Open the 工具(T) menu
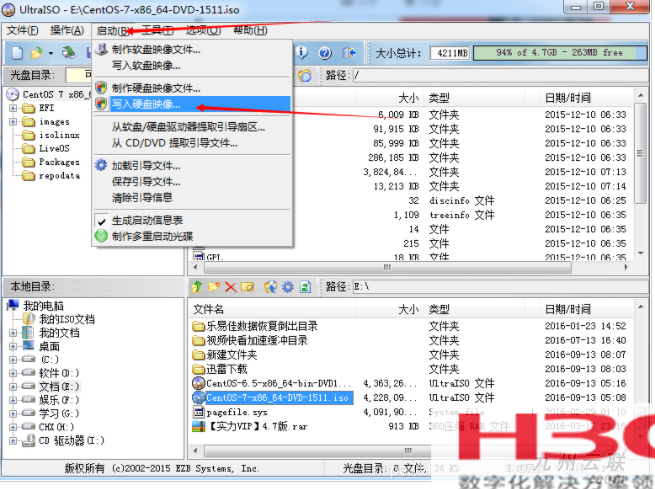Image resolution: width=655 pixels, height=489 pixels. coord(157,30)
